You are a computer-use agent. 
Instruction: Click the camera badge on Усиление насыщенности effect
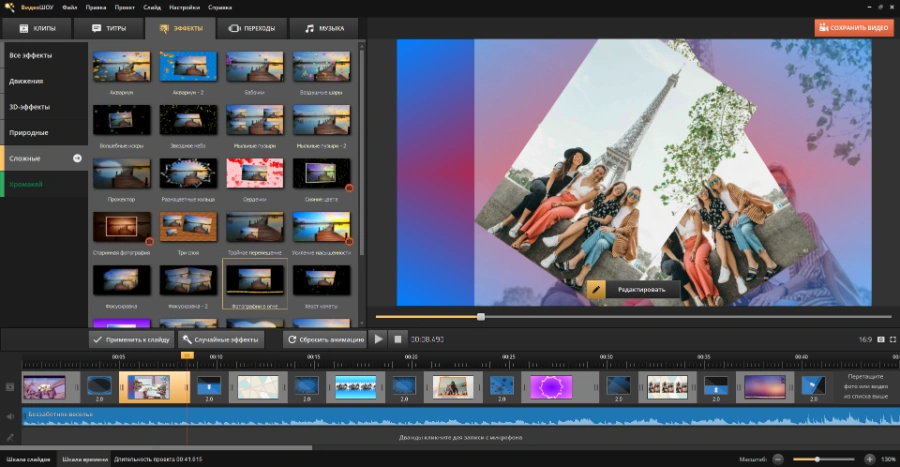pos(349,241)
